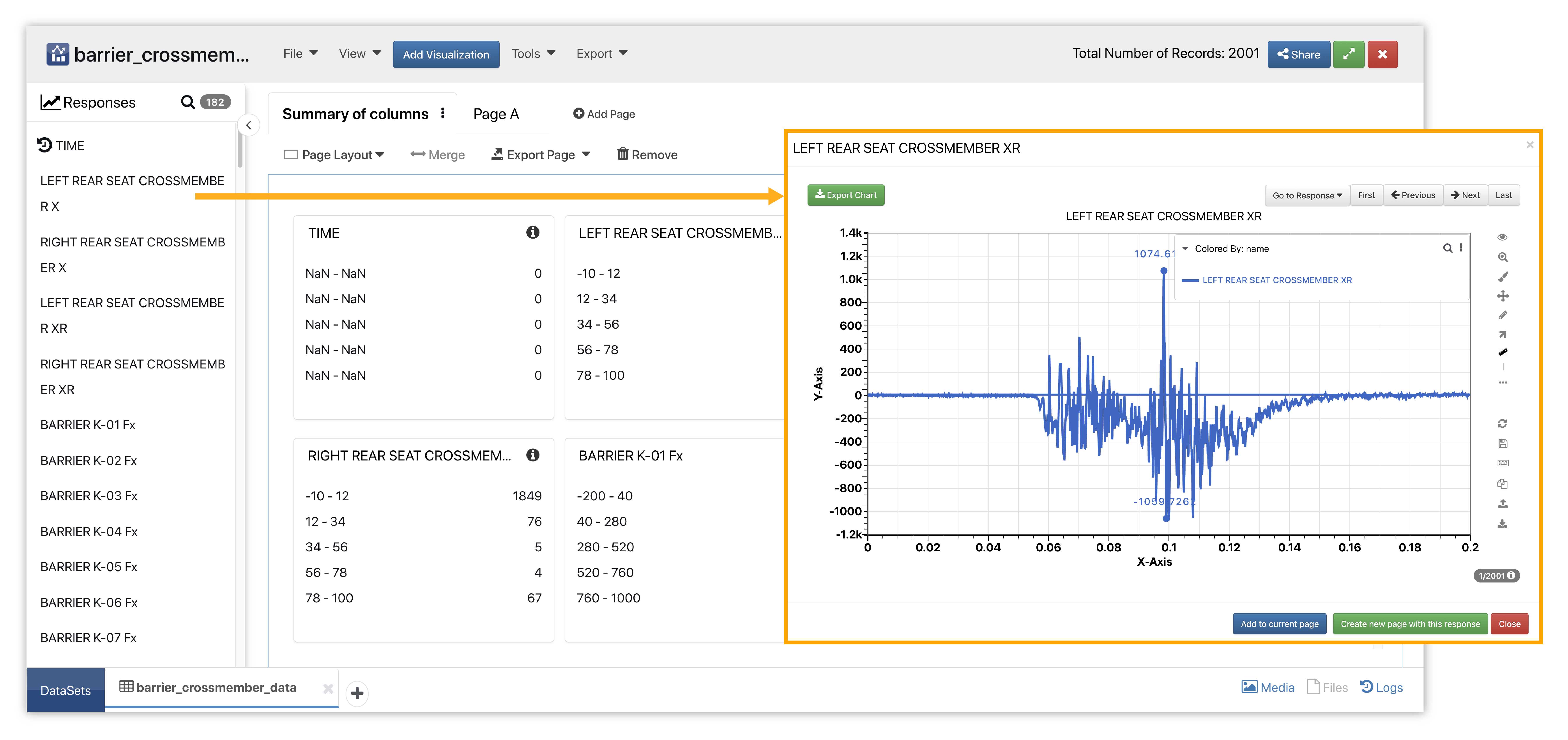Screen dimensions: 1568x740
Task: Click the copy pages icon in chart toolbar
Action: pos(1502,484)
